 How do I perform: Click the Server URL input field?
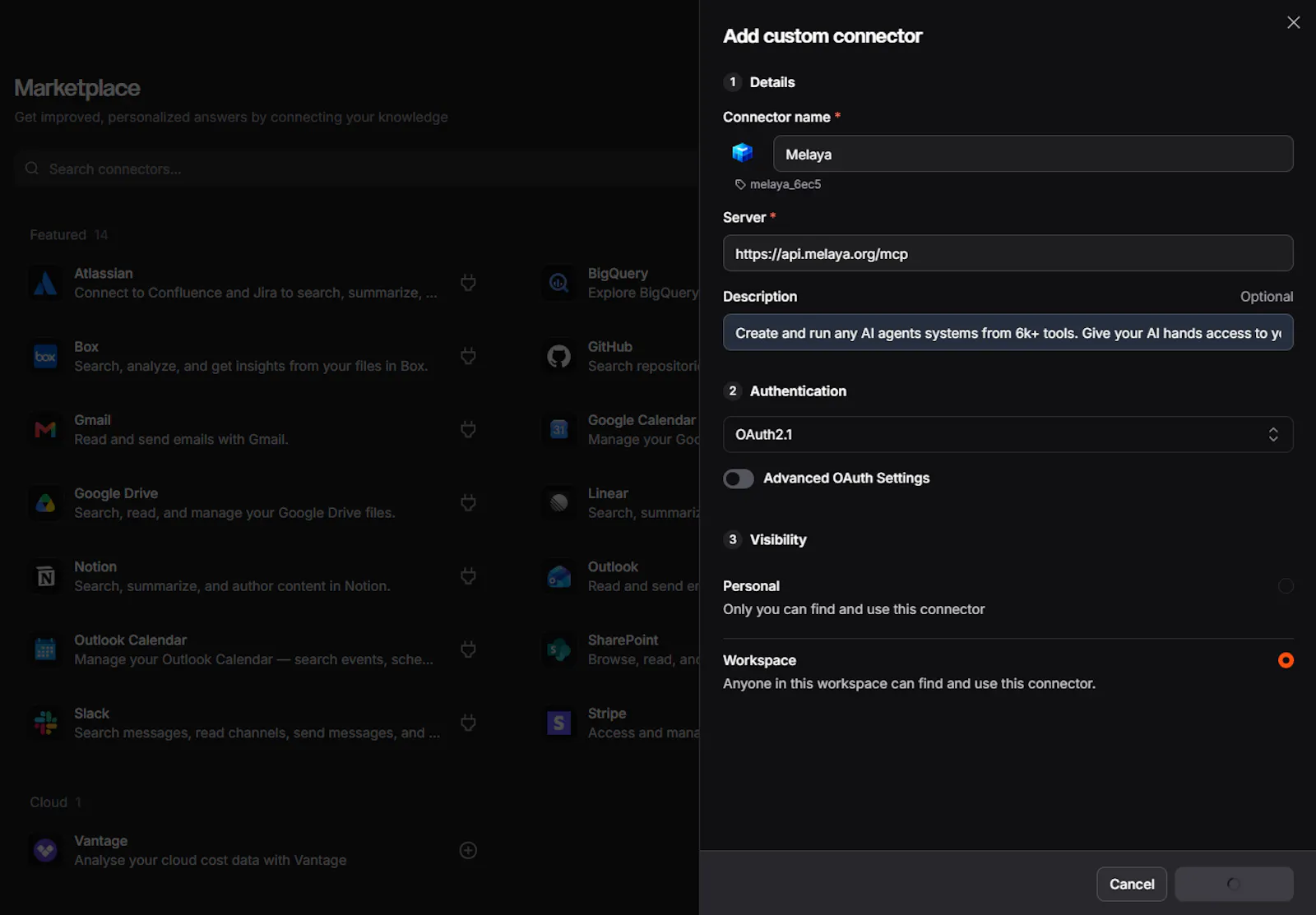pos(1008,253)
